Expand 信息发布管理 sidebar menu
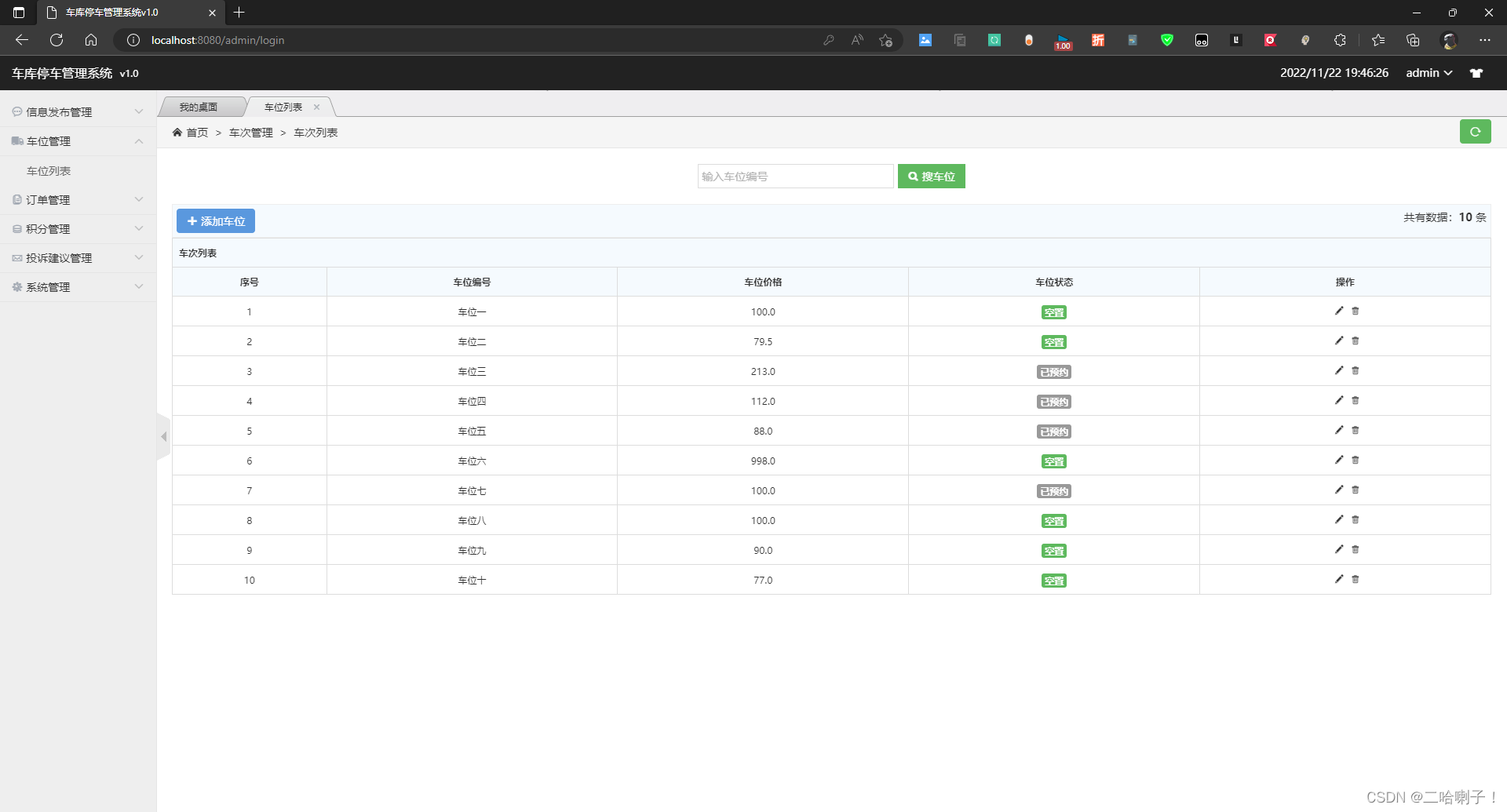The width and height of the screenshot is (1507, 812). pyautogui.click(x=78, y=112)
